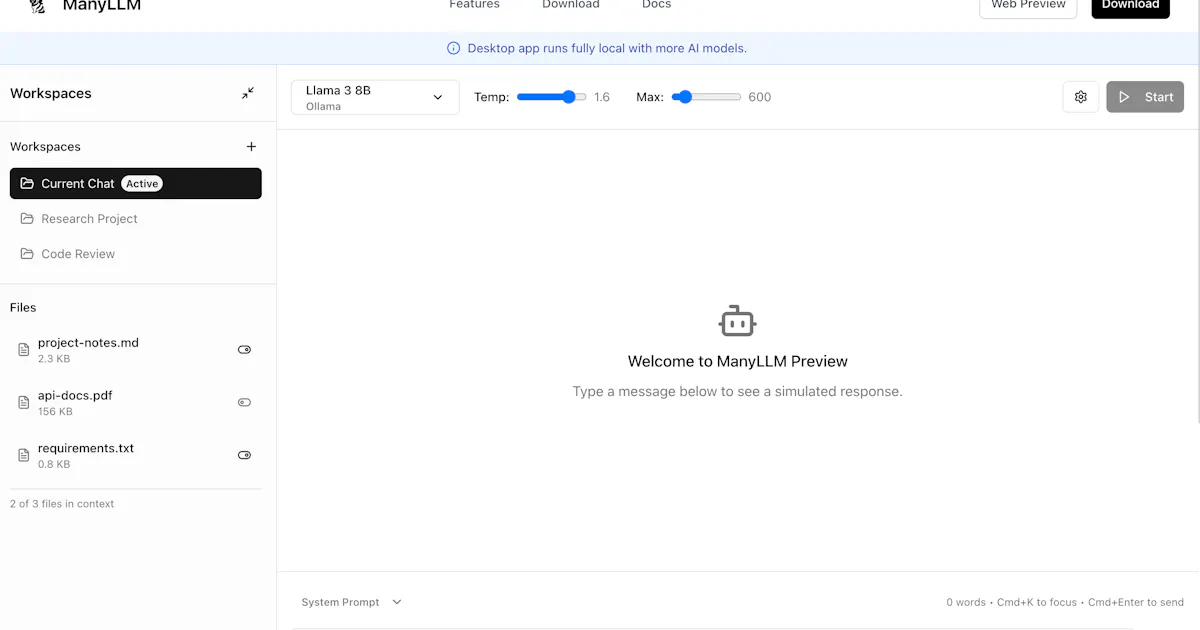Toggle project-notes.md context switch
The image size is (1200, 630).
244,349
